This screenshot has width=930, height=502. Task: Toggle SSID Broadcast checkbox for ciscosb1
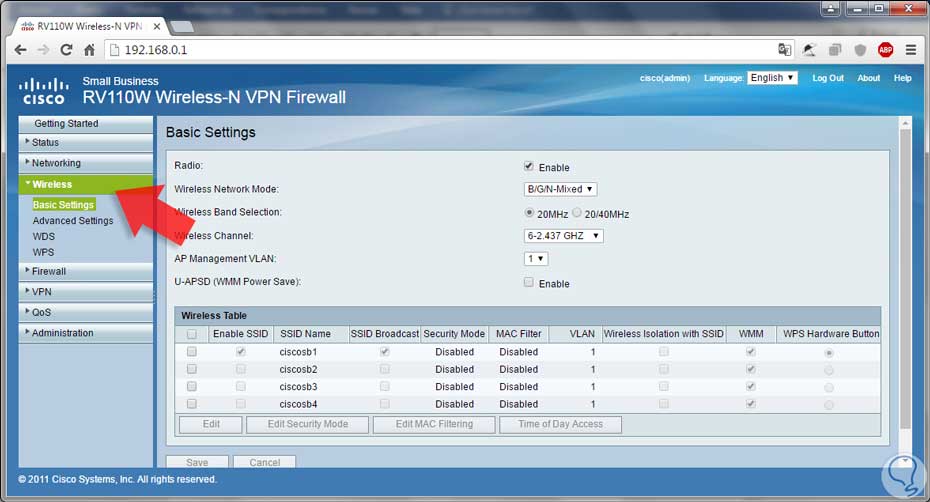(384, 352)
